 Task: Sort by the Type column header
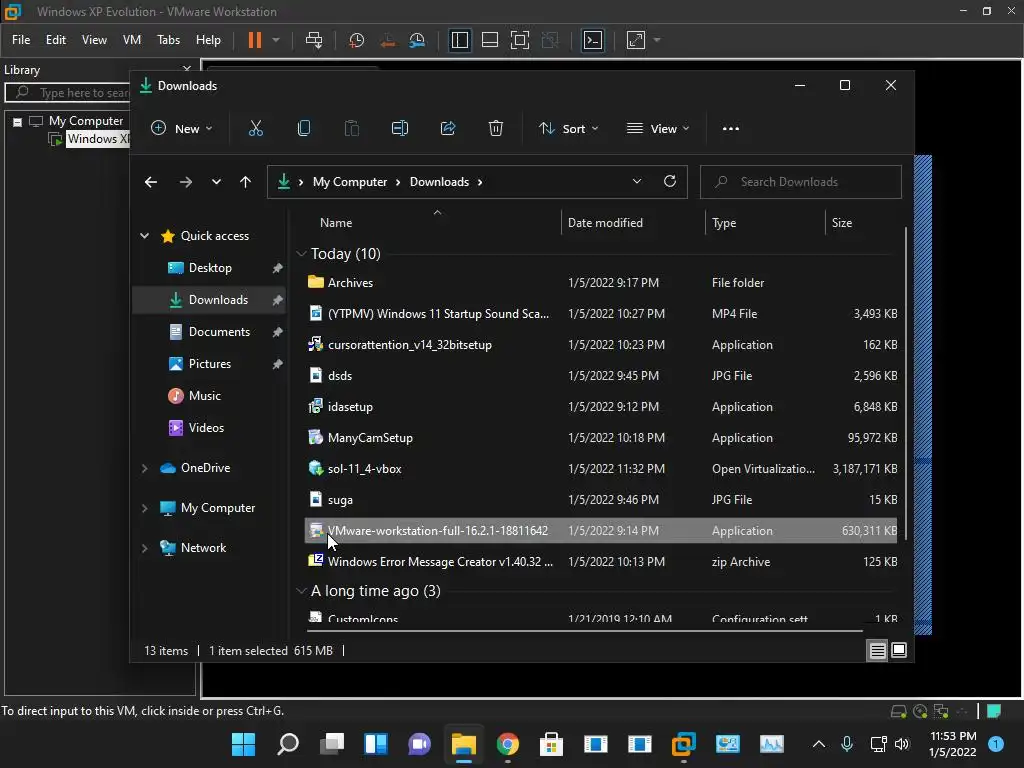point(724,223)
